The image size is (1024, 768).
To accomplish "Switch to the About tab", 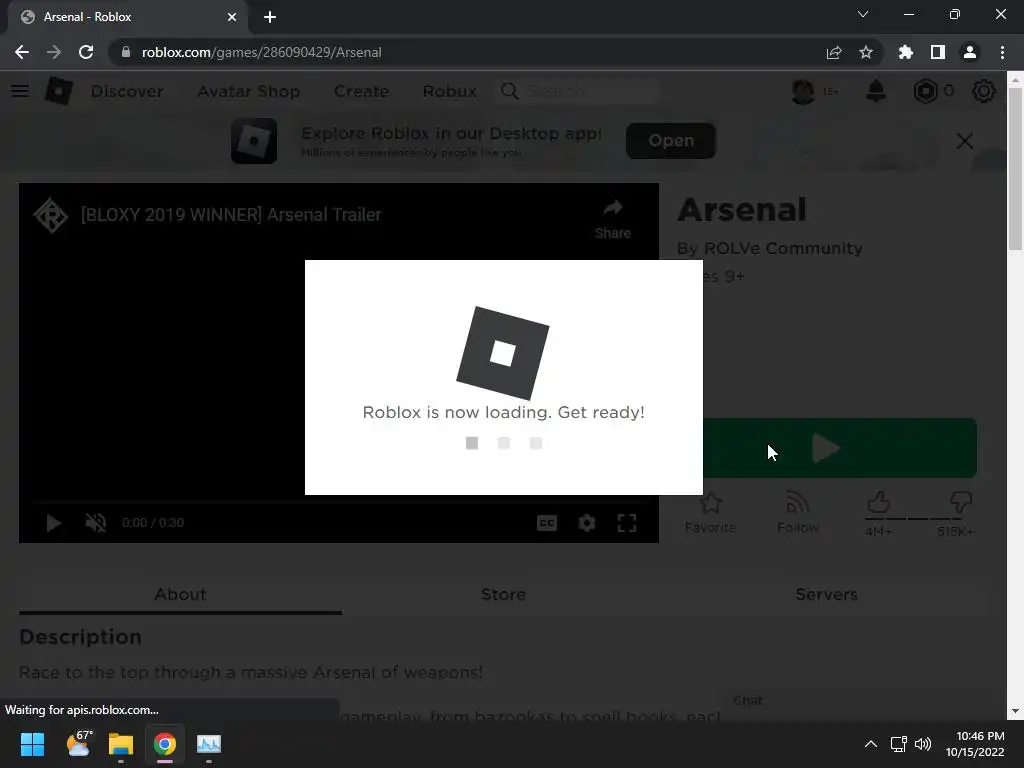I will click(180, 594).
